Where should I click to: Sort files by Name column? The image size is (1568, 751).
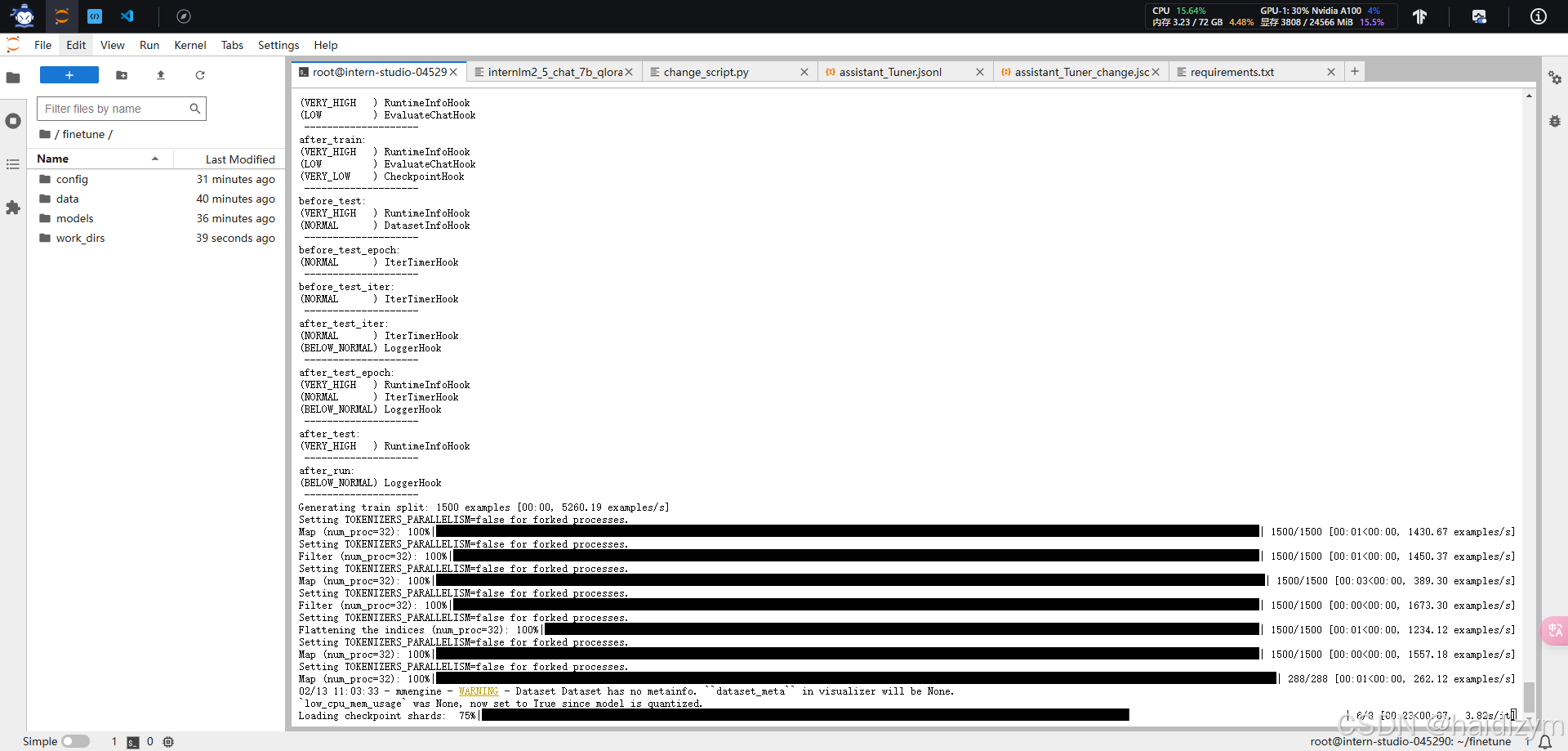(100, 159)
